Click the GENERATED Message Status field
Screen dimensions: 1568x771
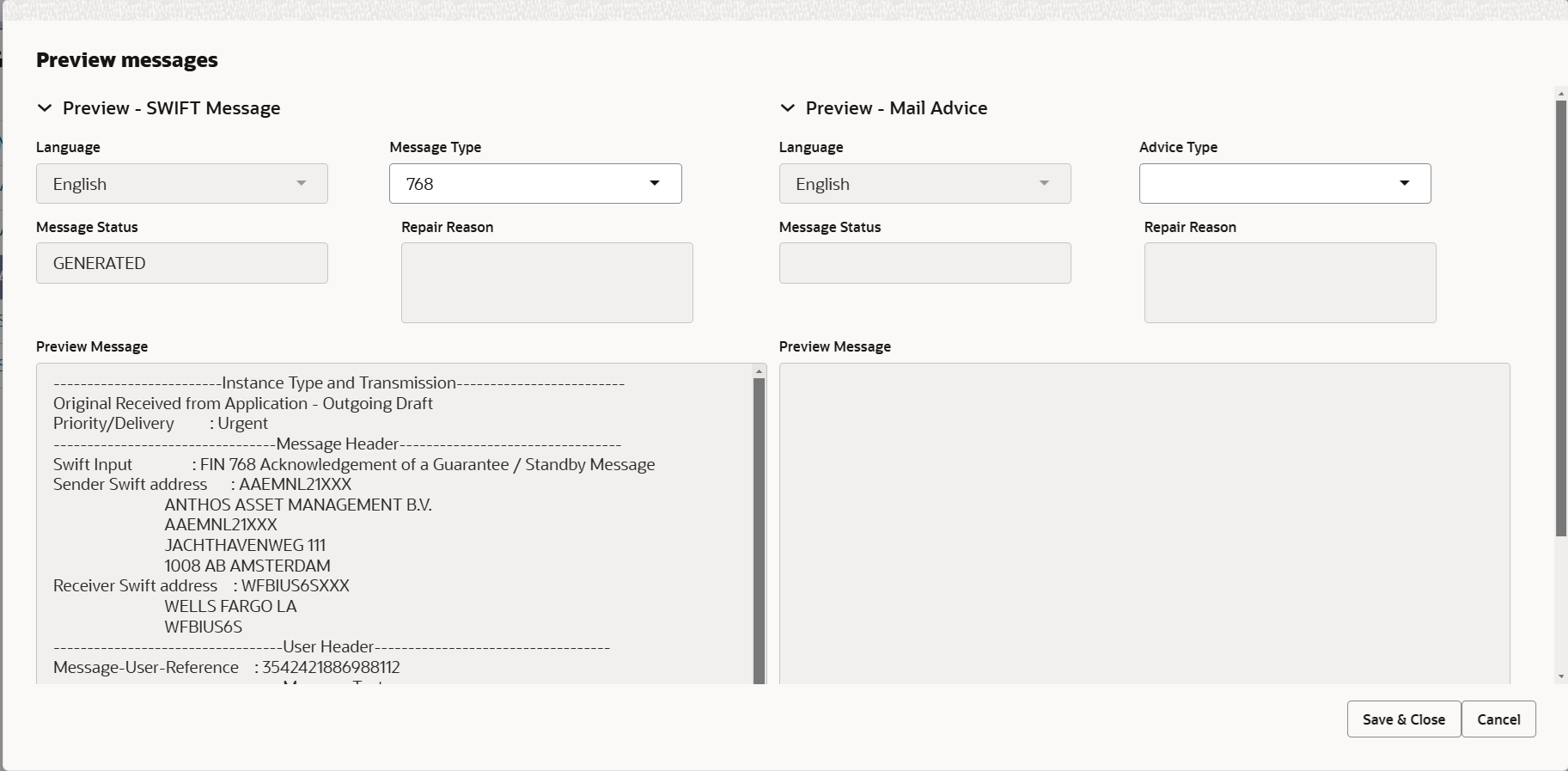click(x=182, y=263)
